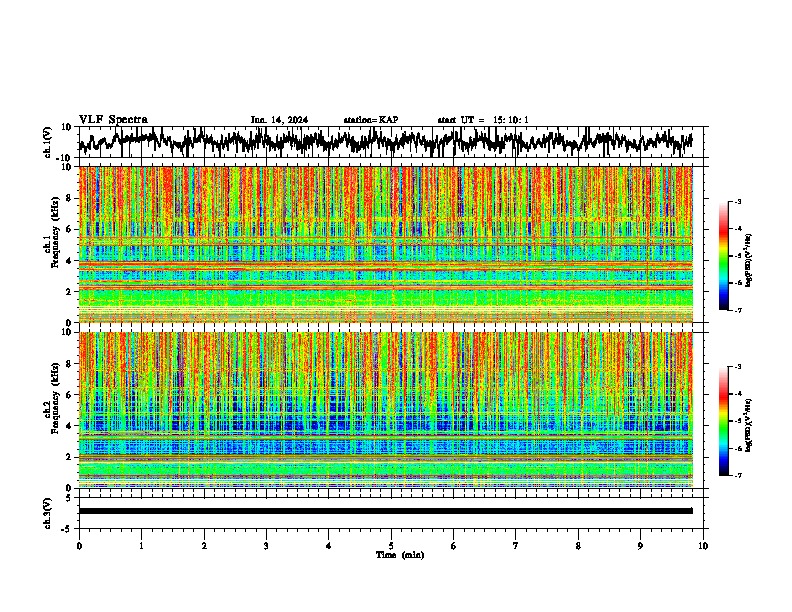The image size is (792, 612).
Task: Click the "ch.2 Frequency (kHz)" y-axis label
Action: [x=51, y=399]
